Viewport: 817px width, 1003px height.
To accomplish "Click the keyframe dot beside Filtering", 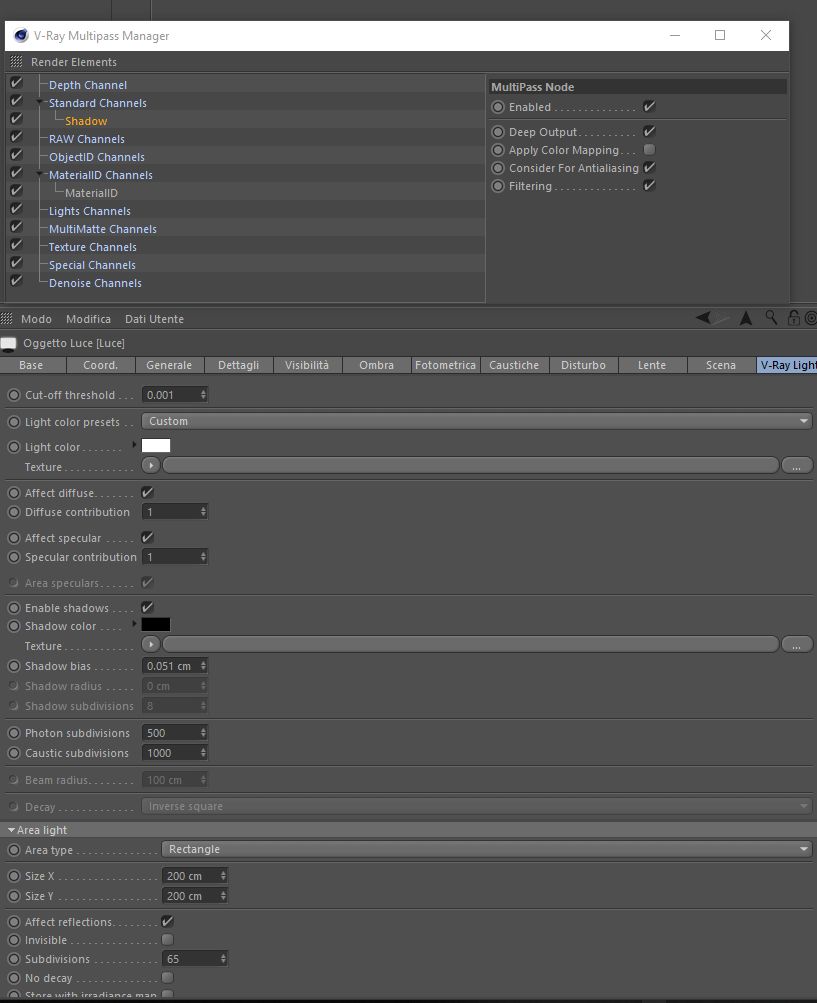I will click(498, 186).
